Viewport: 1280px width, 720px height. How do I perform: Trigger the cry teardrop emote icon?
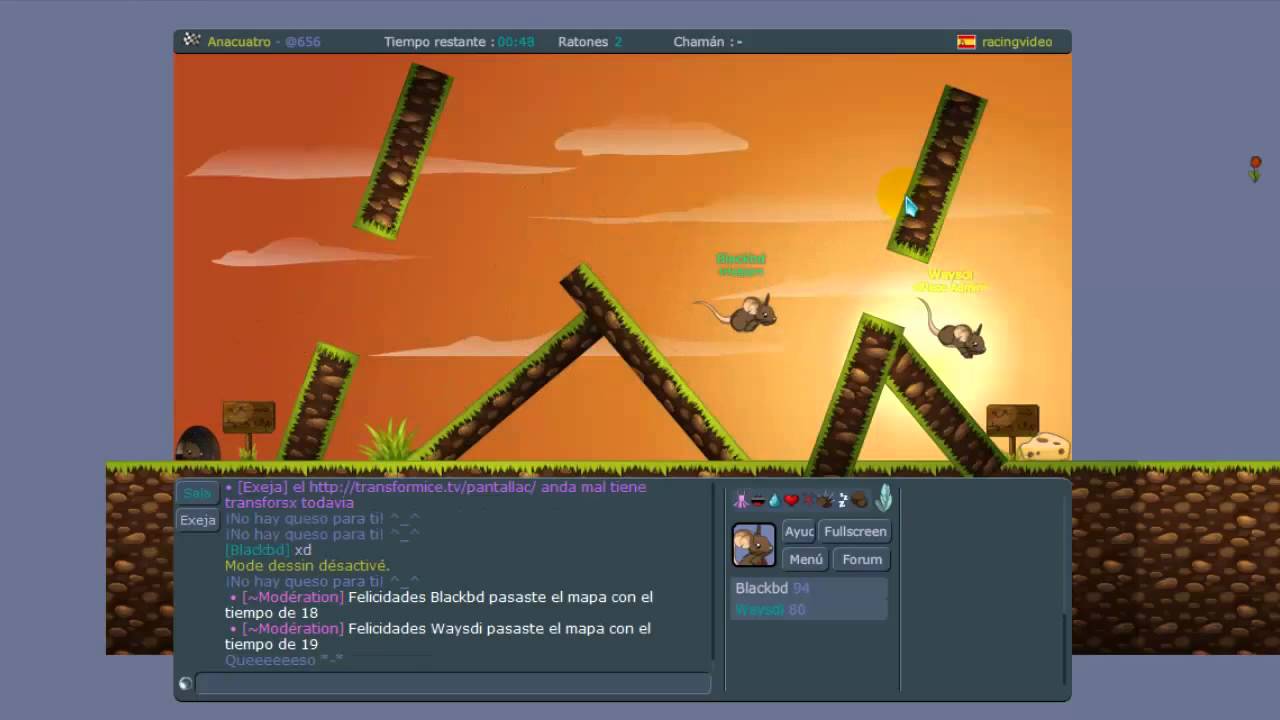tap(774, 500)
